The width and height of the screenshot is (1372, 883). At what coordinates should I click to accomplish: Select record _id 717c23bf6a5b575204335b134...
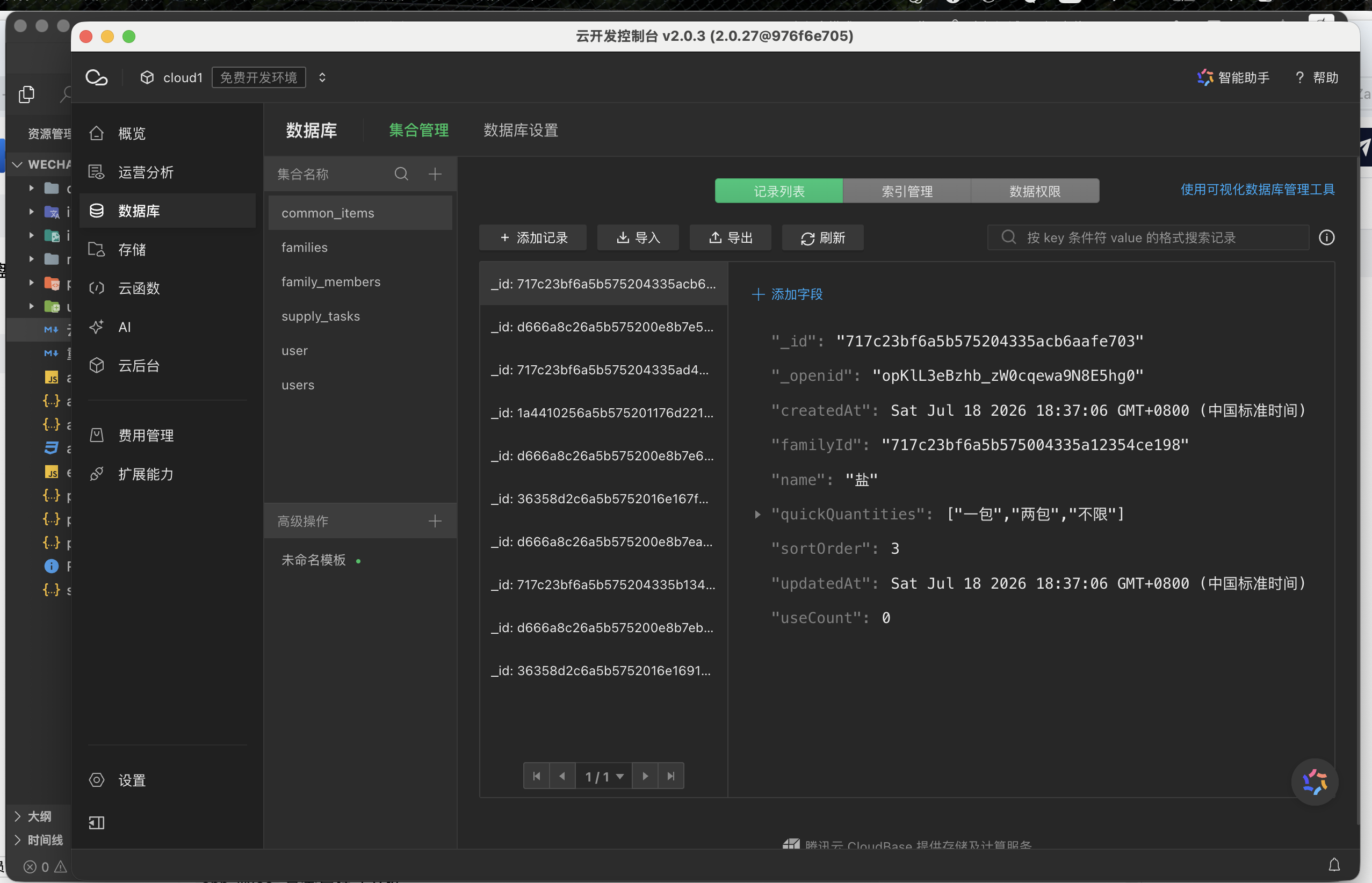pos(603,585)
